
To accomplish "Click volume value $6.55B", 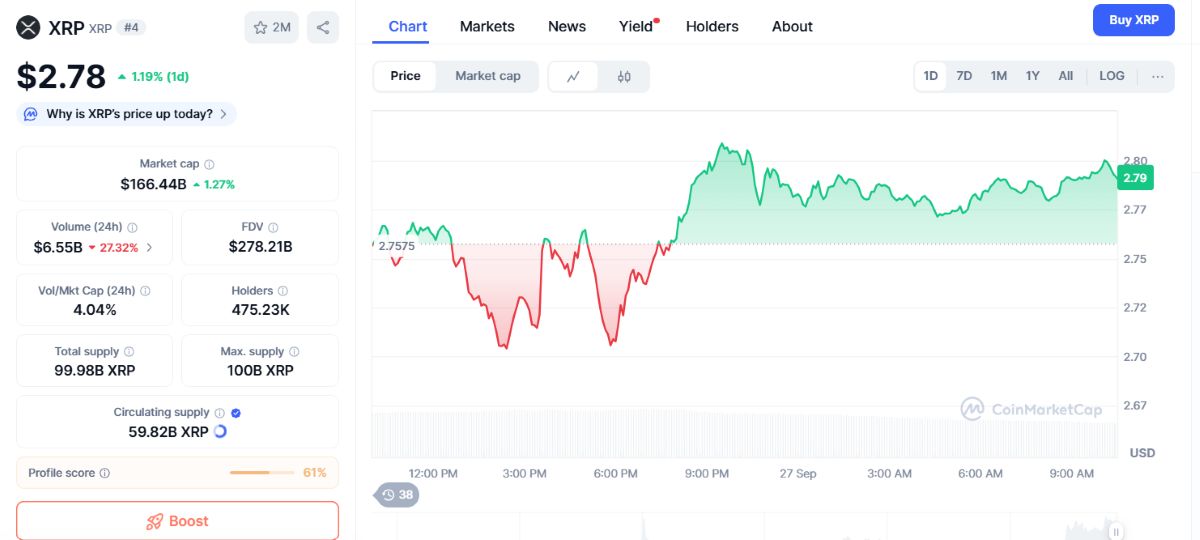I will [x=58, y=247].
